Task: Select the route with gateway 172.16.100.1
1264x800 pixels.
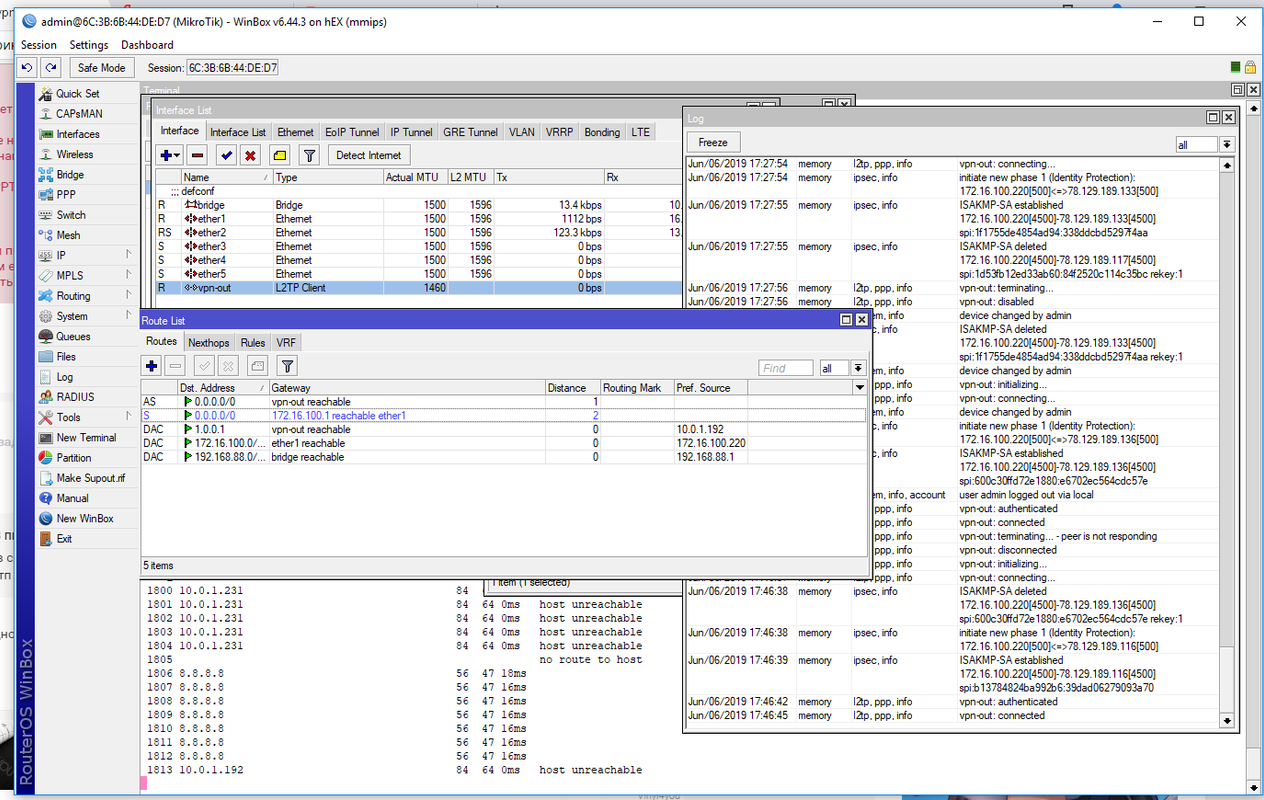Action: point(503,415)
